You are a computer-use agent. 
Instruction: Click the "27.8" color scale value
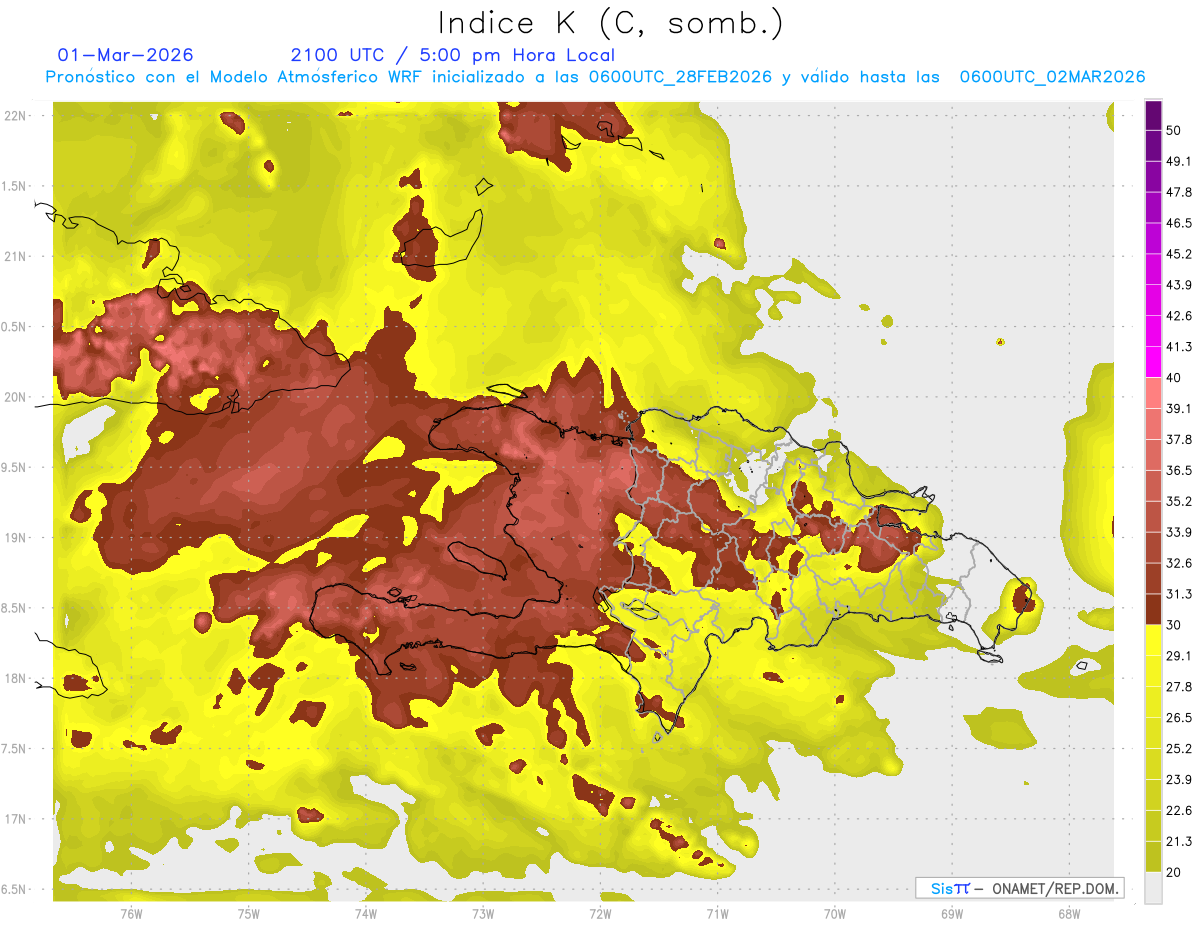click(x=1179, y=687)
